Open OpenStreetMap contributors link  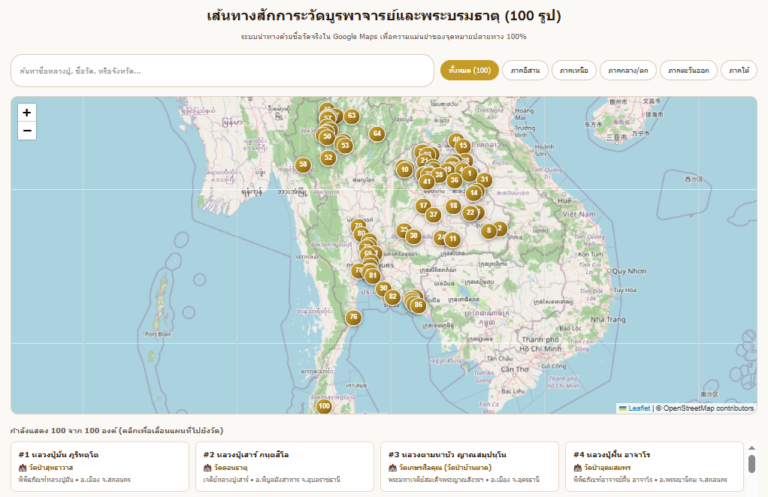click(x=708, y=408)
